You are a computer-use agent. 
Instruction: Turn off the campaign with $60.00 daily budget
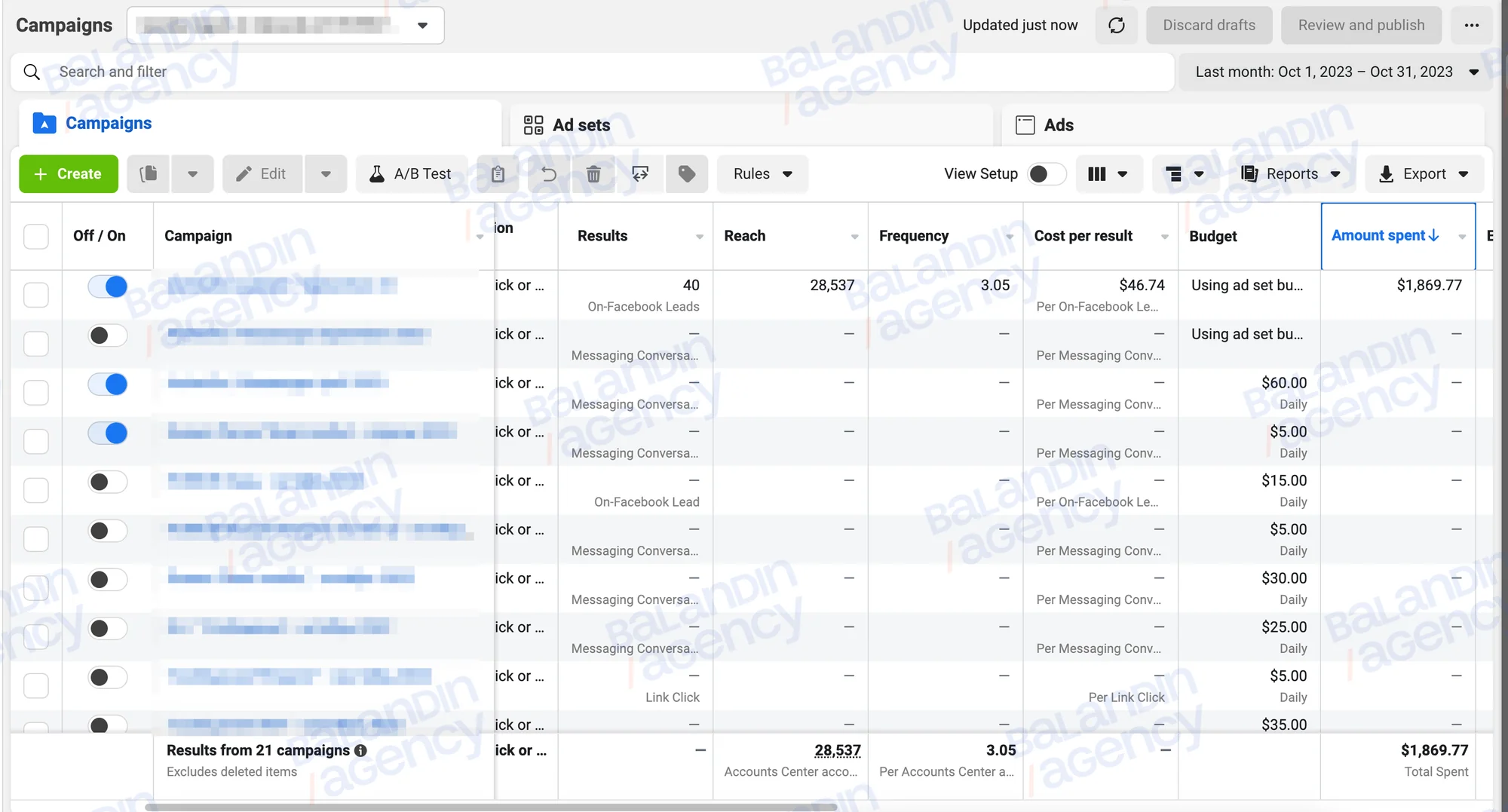[107, 385]
